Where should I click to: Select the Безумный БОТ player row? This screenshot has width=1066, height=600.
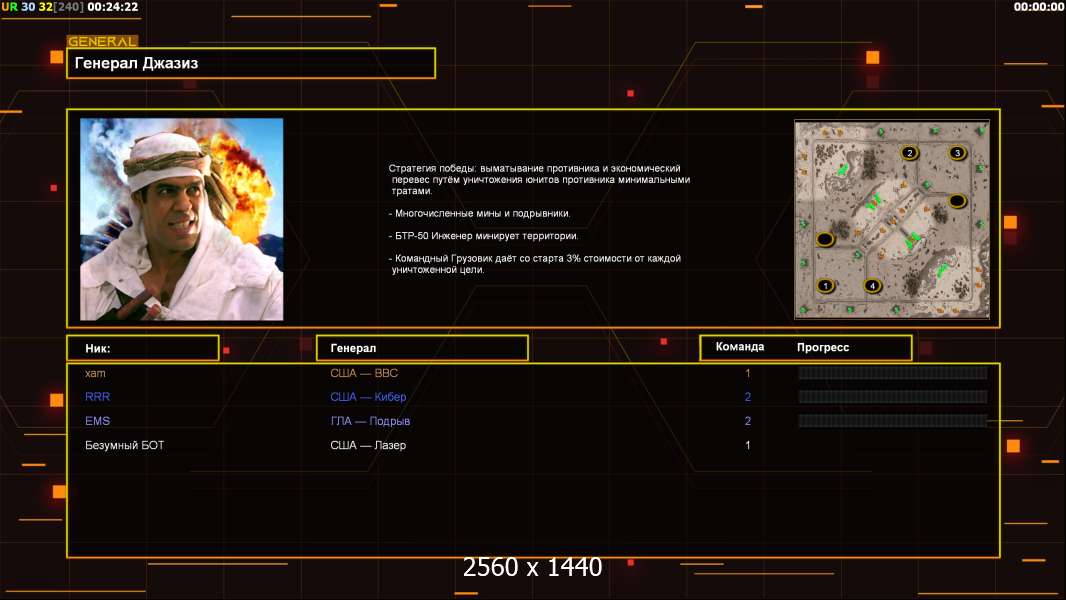click(124, 445)
